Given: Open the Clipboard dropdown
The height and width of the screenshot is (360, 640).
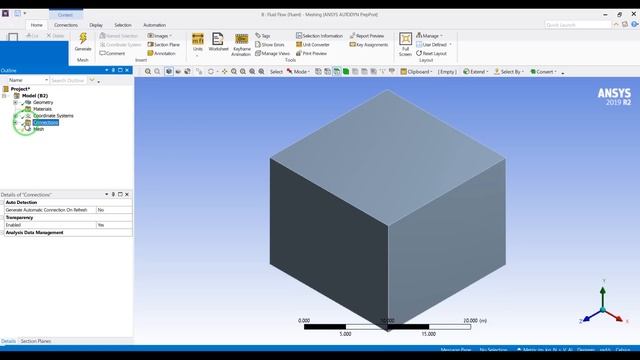Looking at the screenshot, I should coord(416,71).
